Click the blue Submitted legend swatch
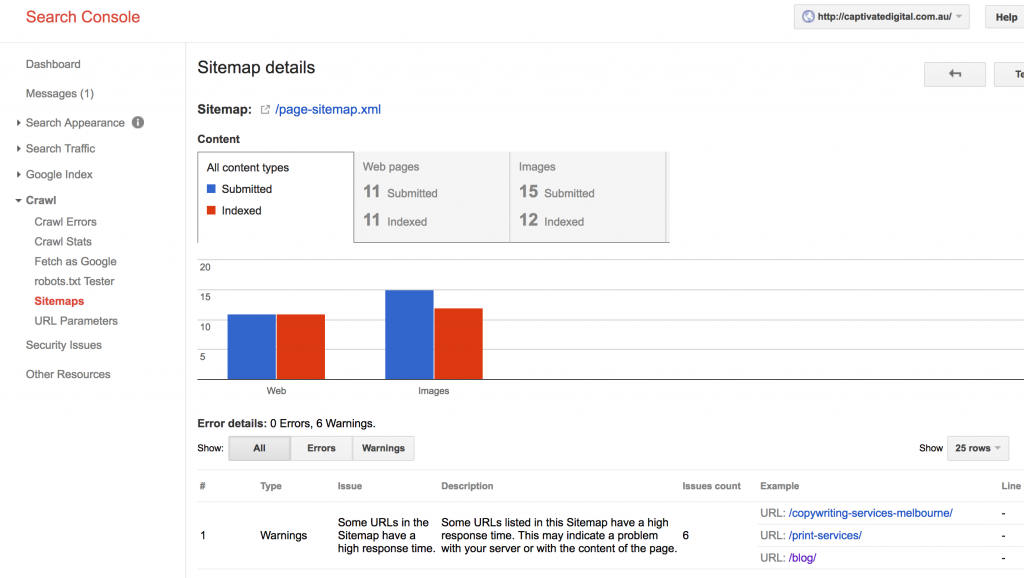 tap(211, 189)
